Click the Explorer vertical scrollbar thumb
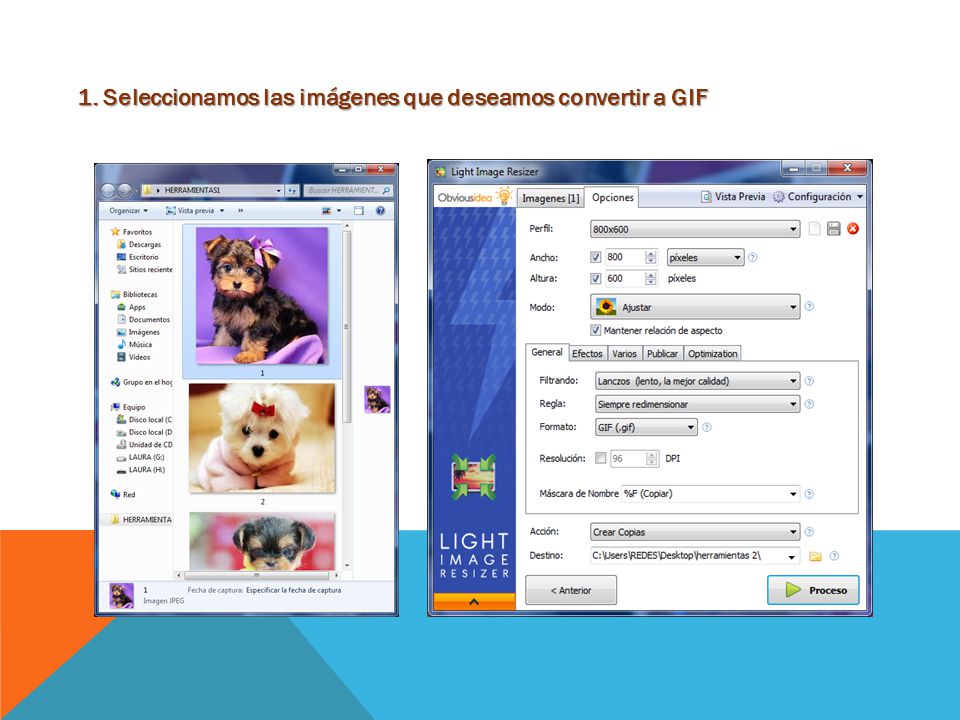 pos(347,327)
